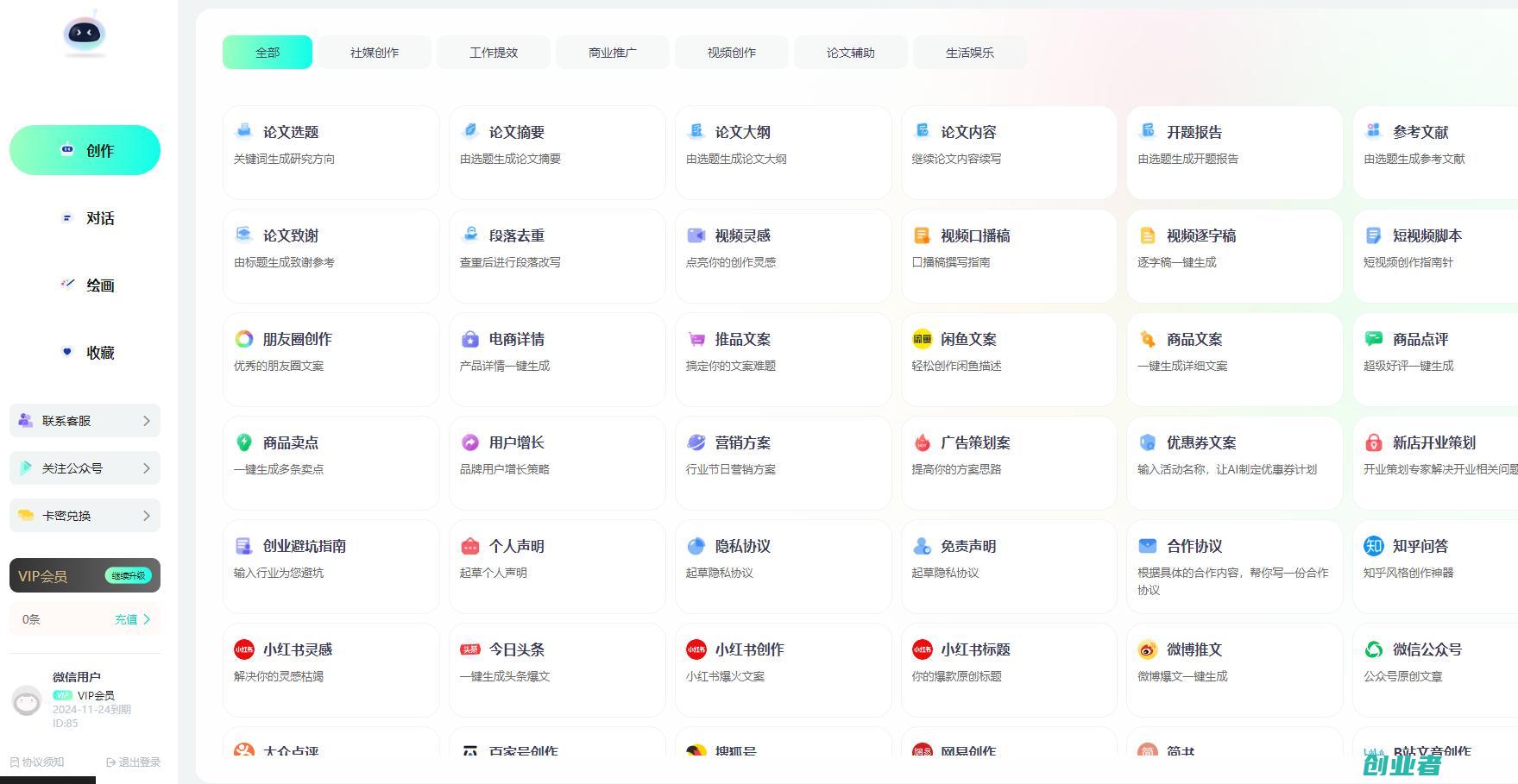Select the 微博推文 Weibo icon

[1147, 649]
